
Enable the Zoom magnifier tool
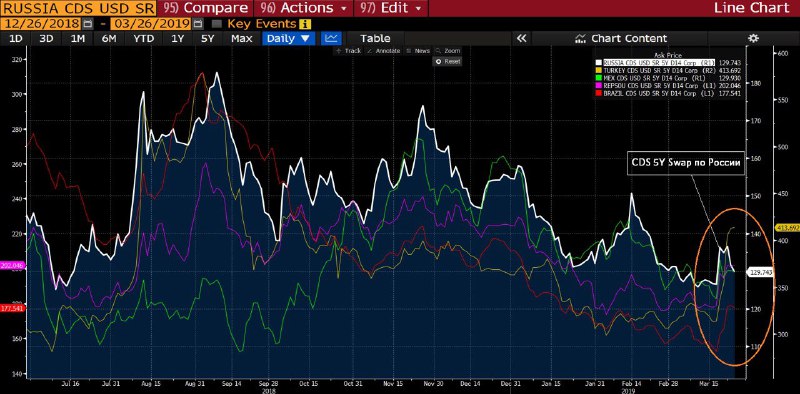[447, 51]
